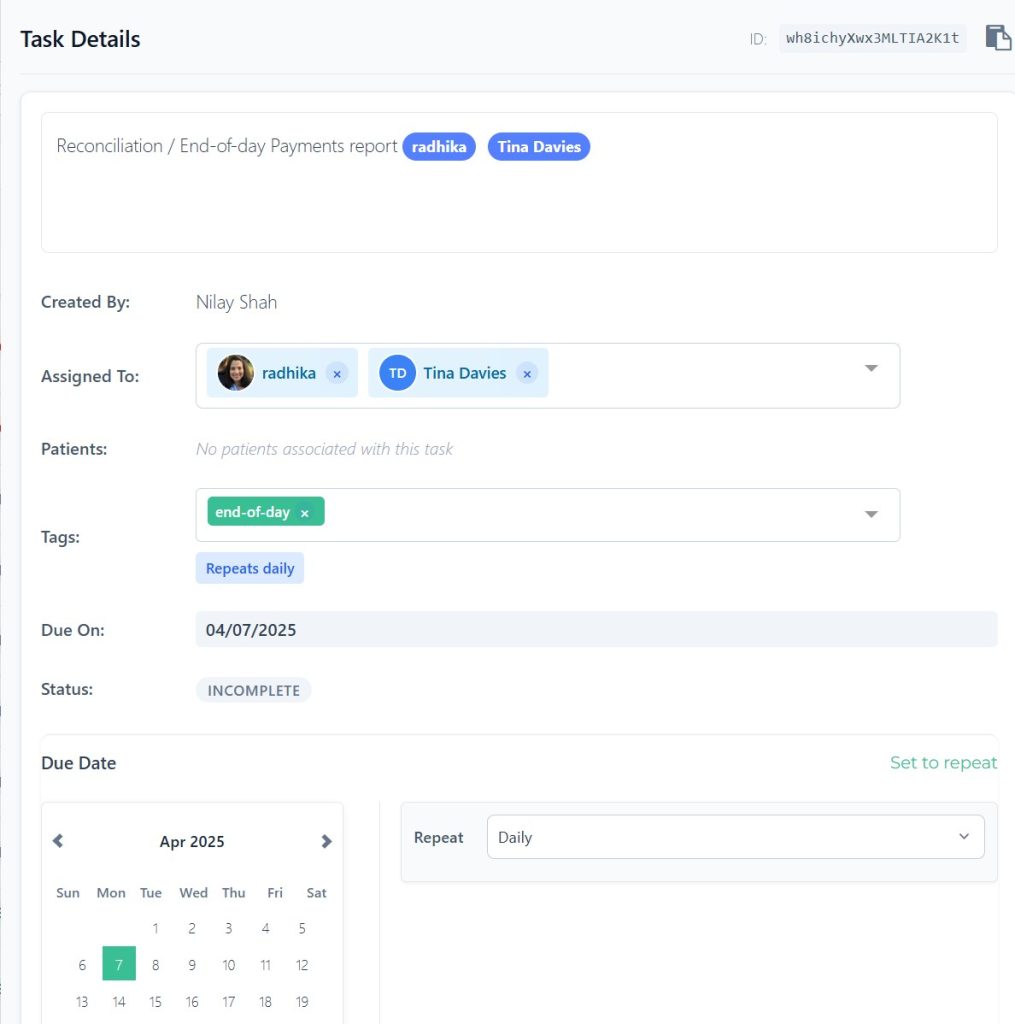Click the INCOMPLETE status badge

253,689
